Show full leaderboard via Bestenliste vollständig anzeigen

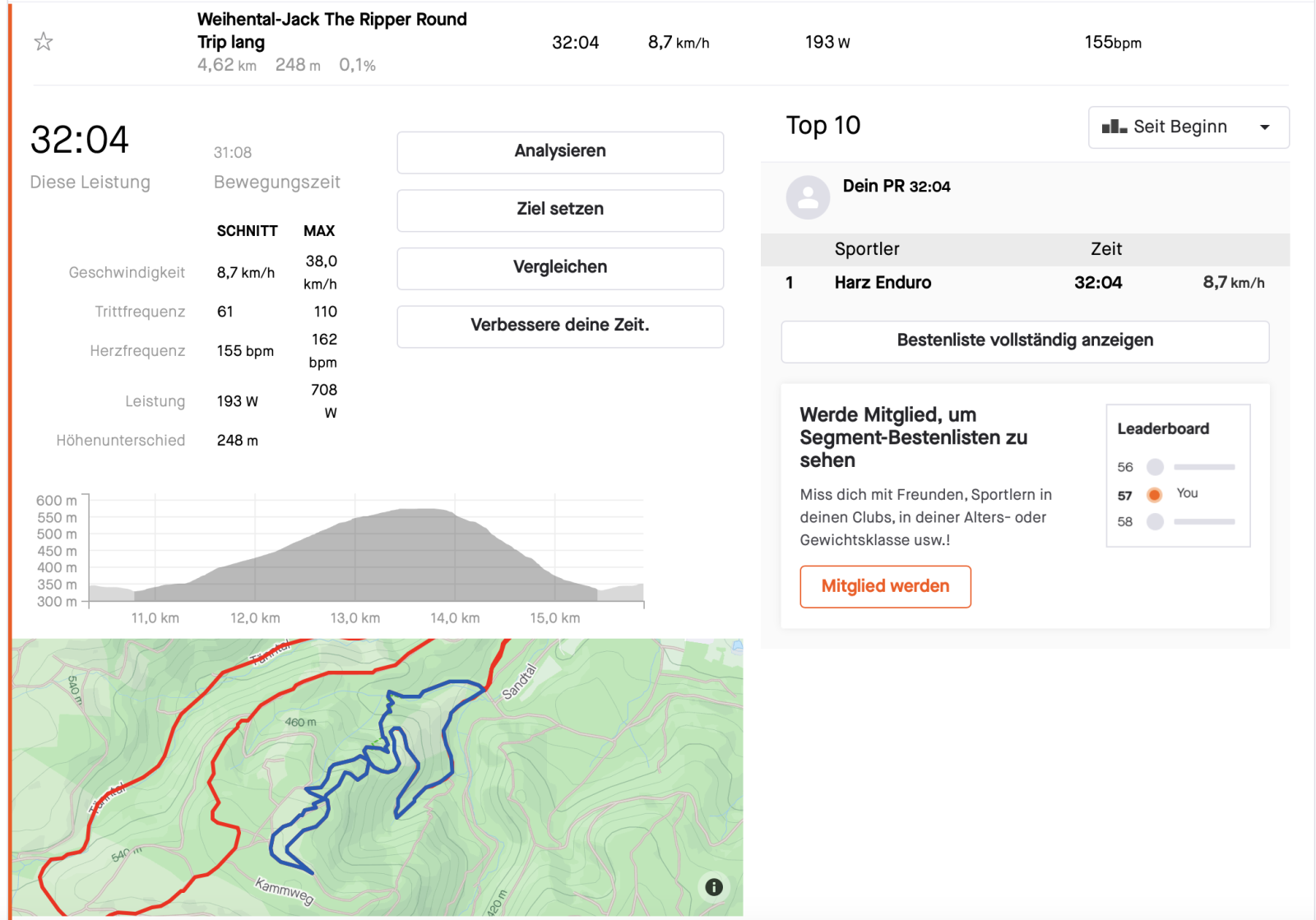coord(1025,341)
